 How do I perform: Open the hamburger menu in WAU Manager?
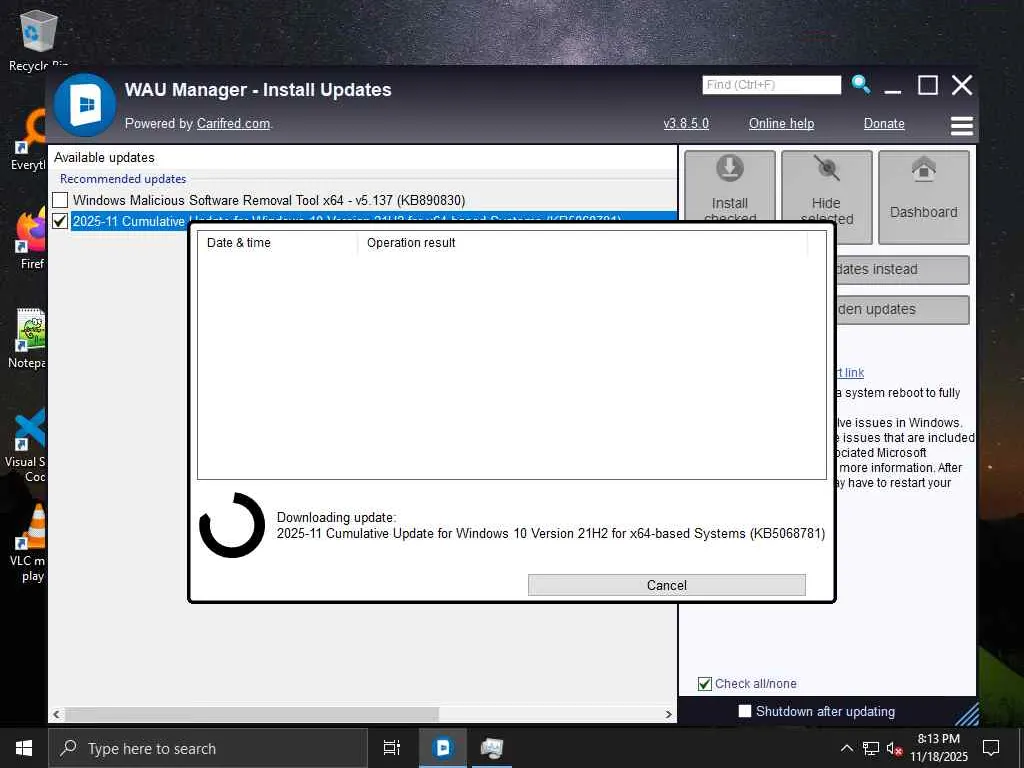pos(961,125)
